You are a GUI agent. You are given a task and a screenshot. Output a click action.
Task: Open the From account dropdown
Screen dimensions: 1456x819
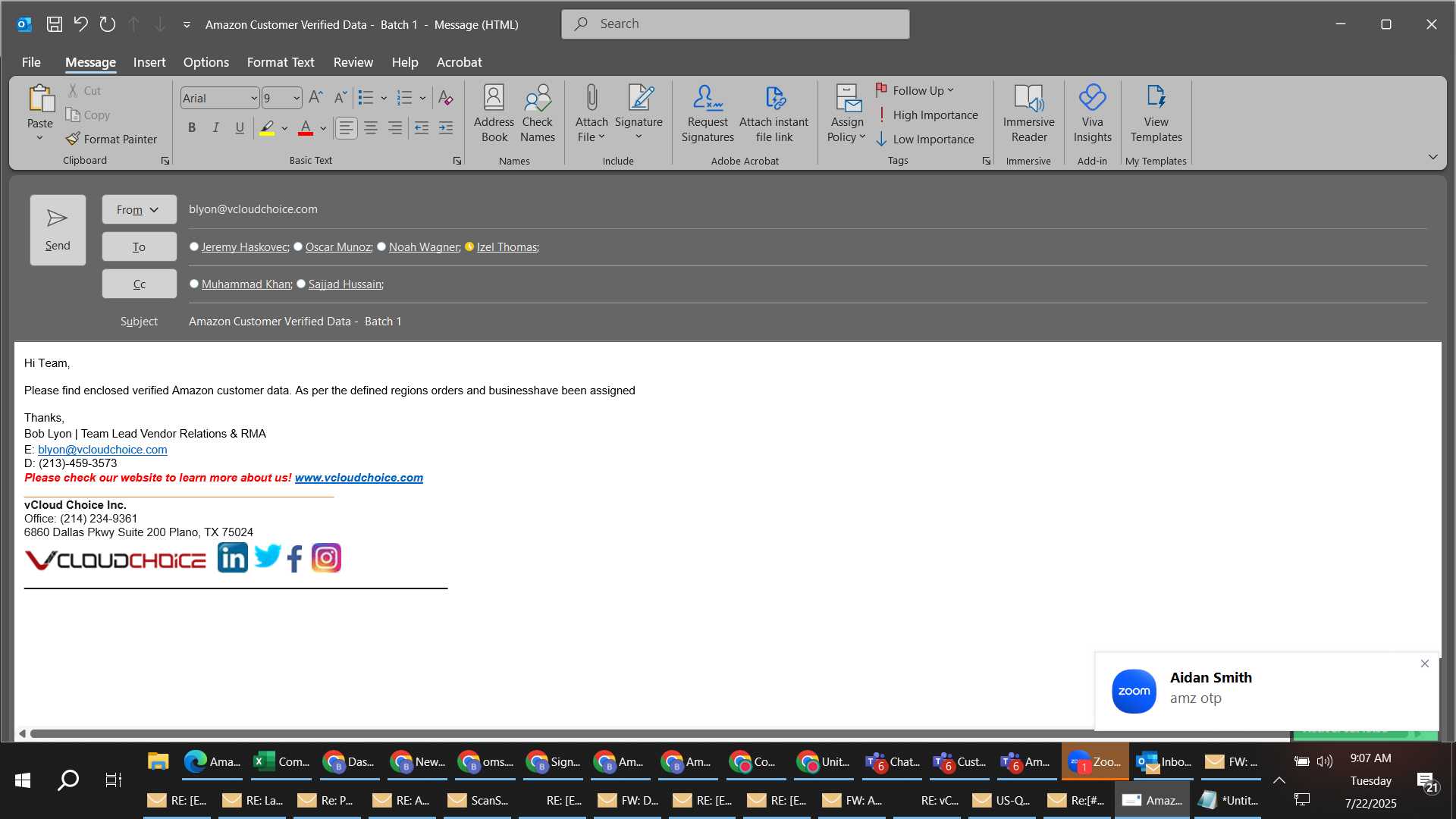139,209
